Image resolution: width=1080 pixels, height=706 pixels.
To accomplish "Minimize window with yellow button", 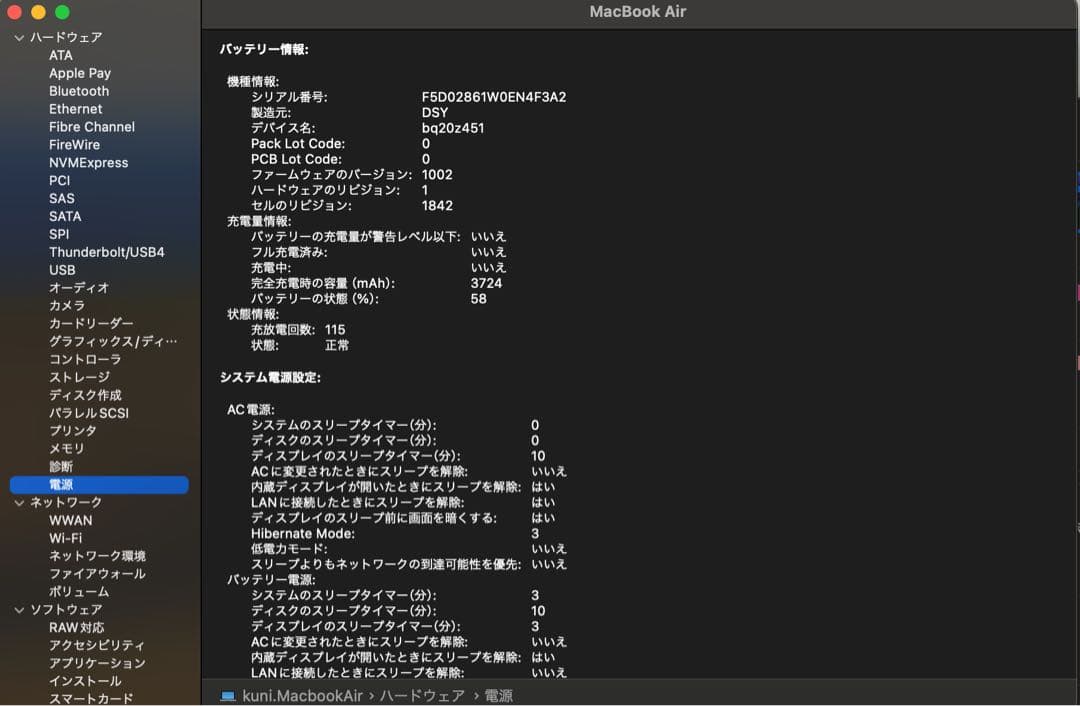I will (39, 12).
